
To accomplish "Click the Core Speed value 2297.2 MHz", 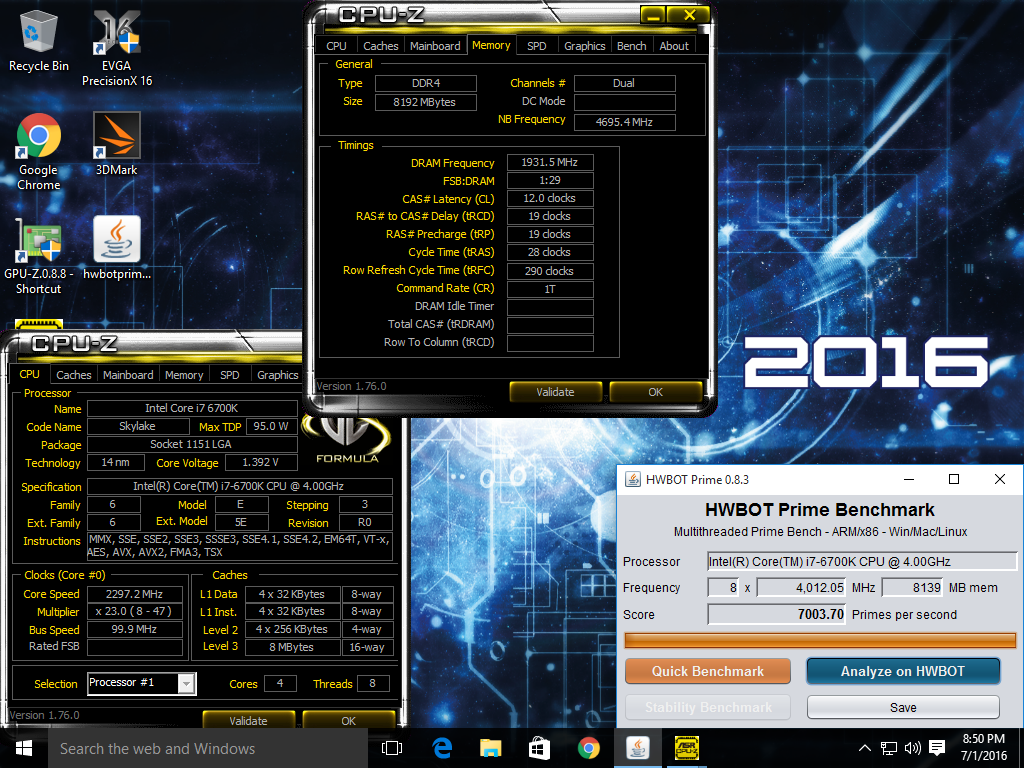I will (x=135, y=594).
